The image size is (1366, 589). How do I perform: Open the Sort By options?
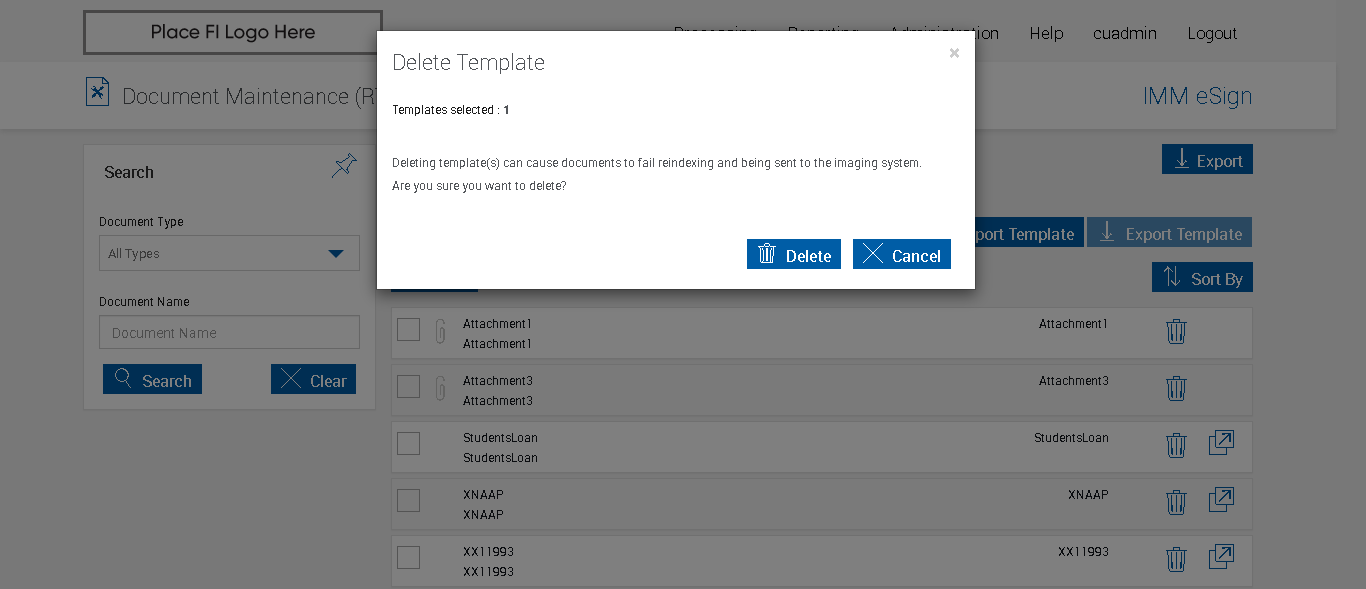pyautogui.click(x=1202, y=278)
